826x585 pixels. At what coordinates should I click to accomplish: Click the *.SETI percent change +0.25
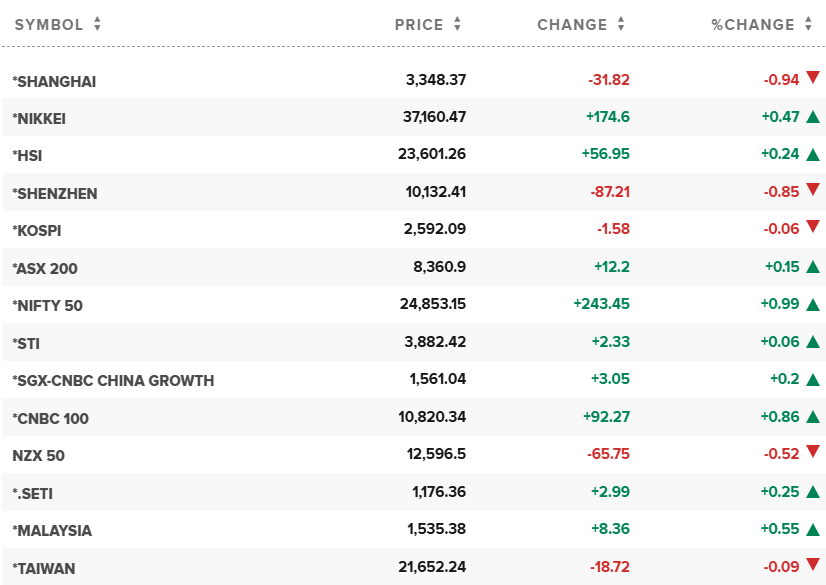click(x=780, y=493)
